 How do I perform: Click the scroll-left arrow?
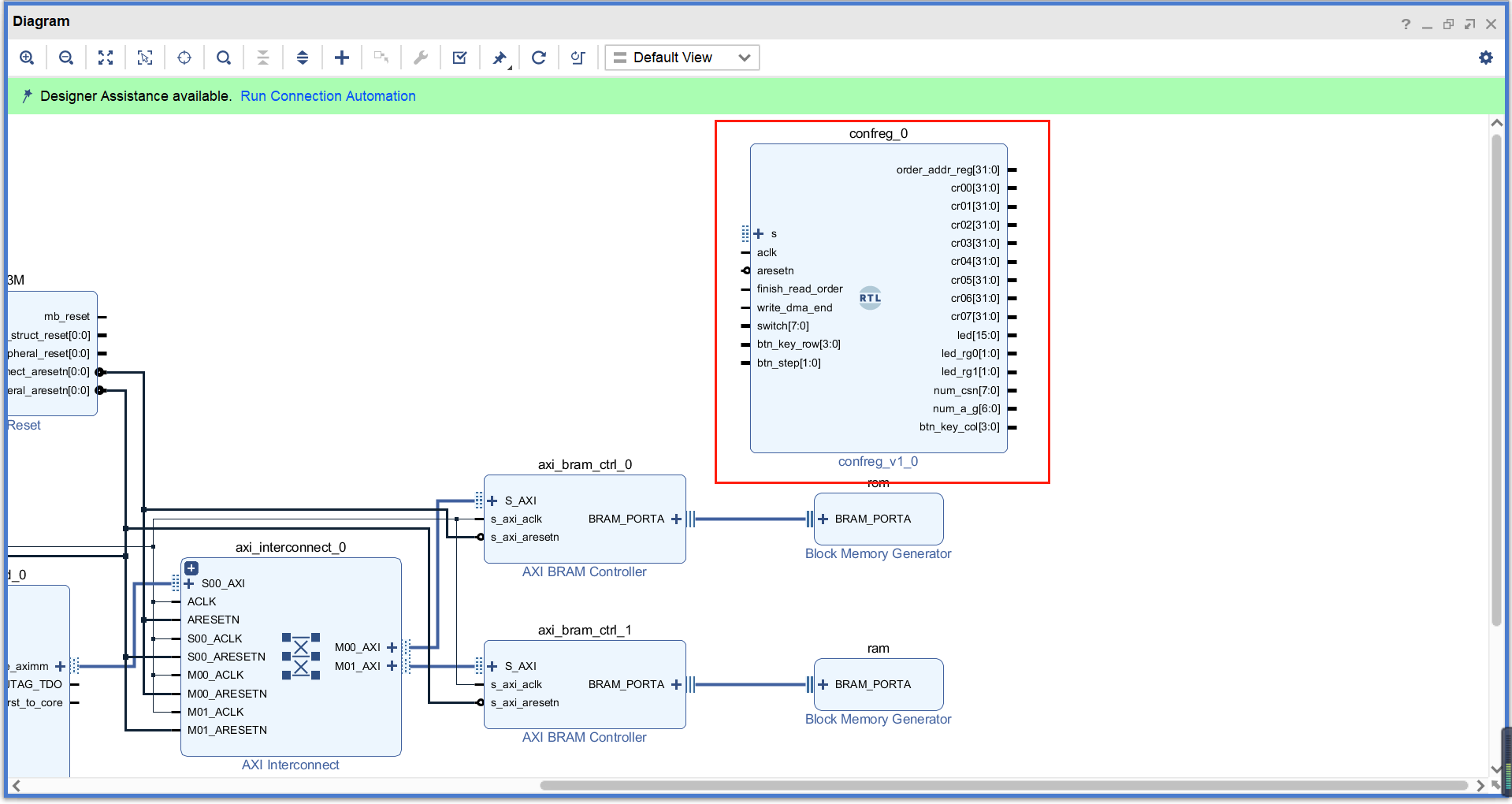(16, 785)
